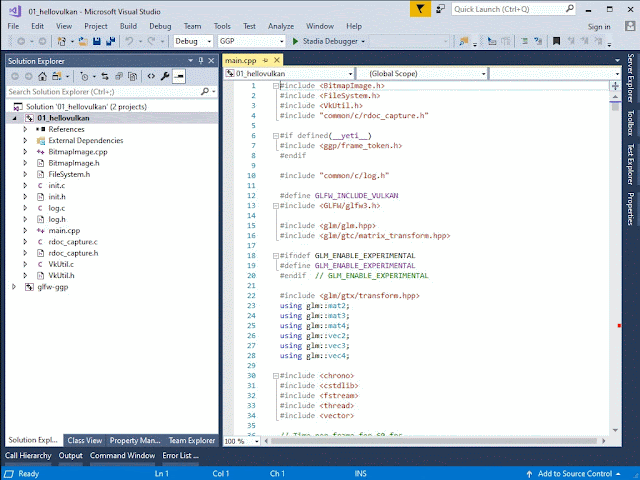Image resolution: width=640 pixels, height=480 pixels.
Task: Open the Server Explorer side tab
Action: pos(631,78)
